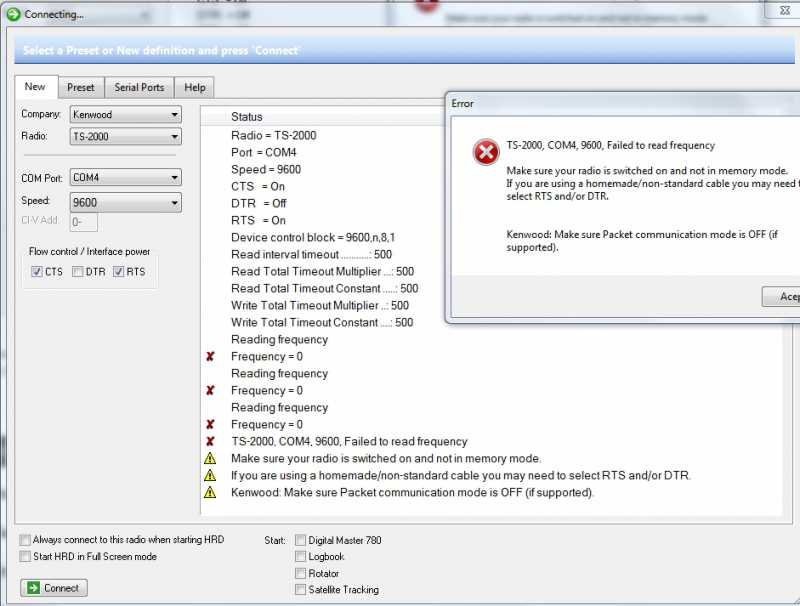
Task: Enable Always connect to this radio option
Action: 24,540
